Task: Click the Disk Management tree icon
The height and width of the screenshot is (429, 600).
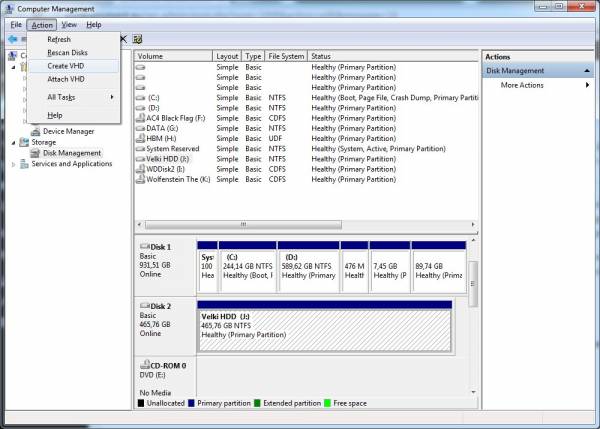Action: pyautogui.click(x=36, y=153)
